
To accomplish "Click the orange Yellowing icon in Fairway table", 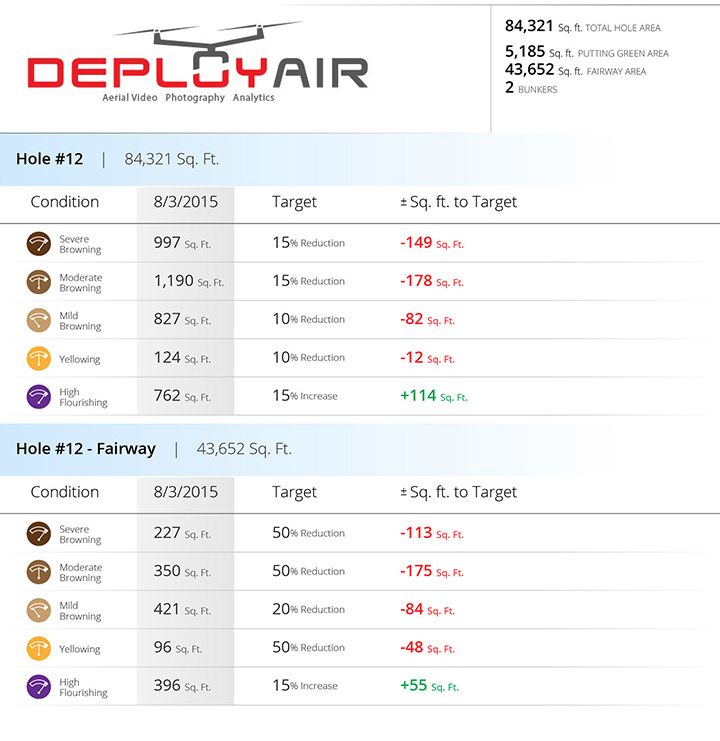I will click(39, 649).
